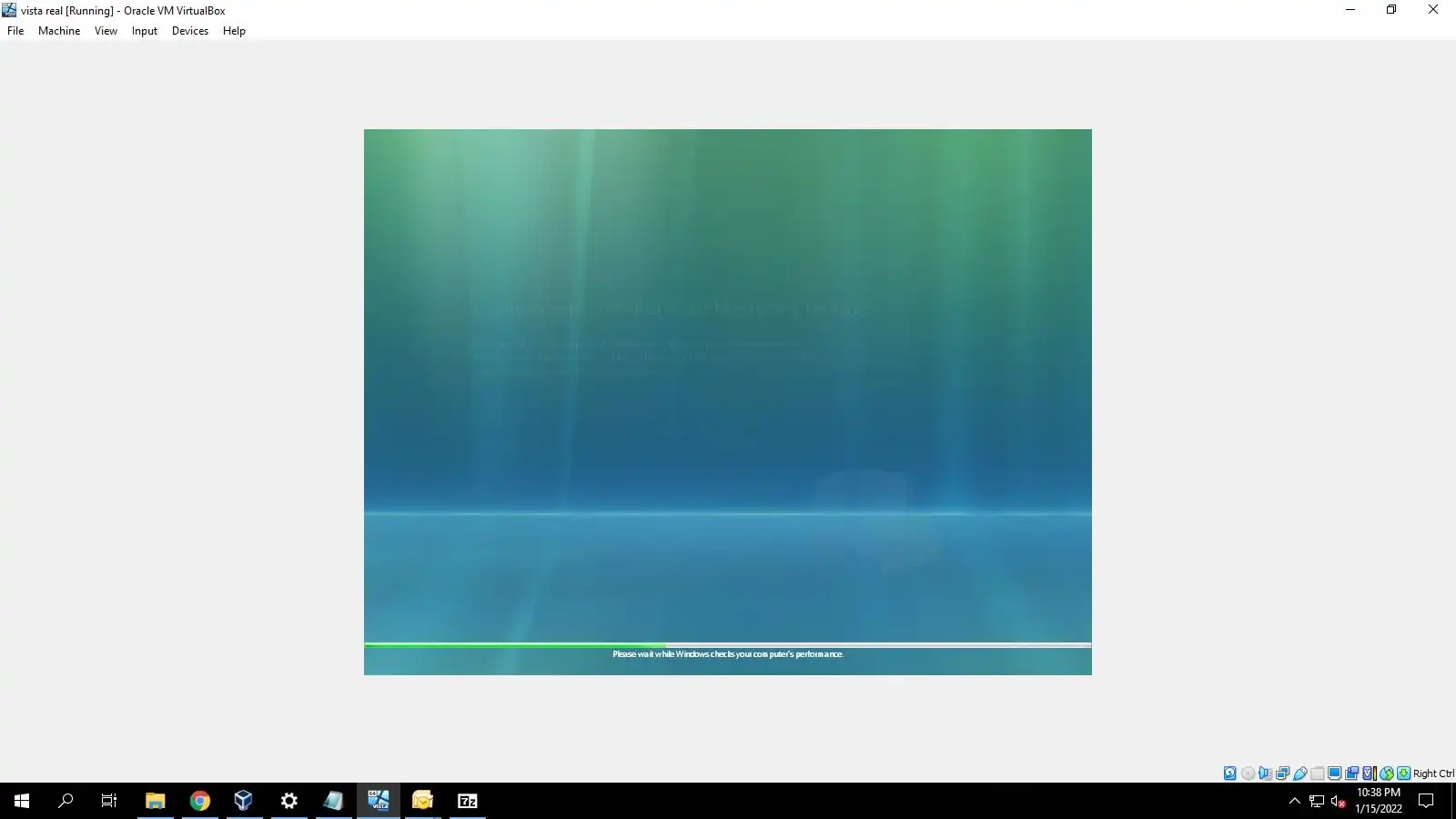Click the optical drive indicator in status bar

(x=1248, y=773)
